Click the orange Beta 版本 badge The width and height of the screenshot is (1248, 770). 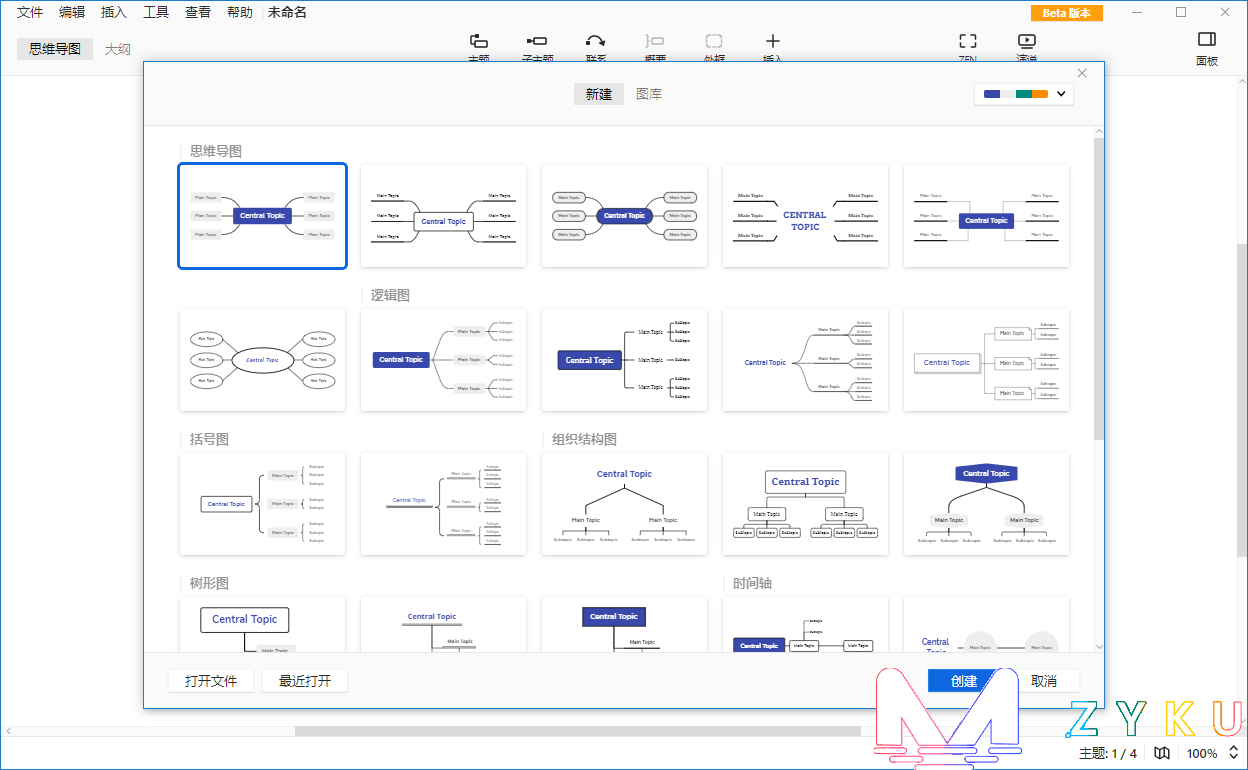click(1067, 13)
